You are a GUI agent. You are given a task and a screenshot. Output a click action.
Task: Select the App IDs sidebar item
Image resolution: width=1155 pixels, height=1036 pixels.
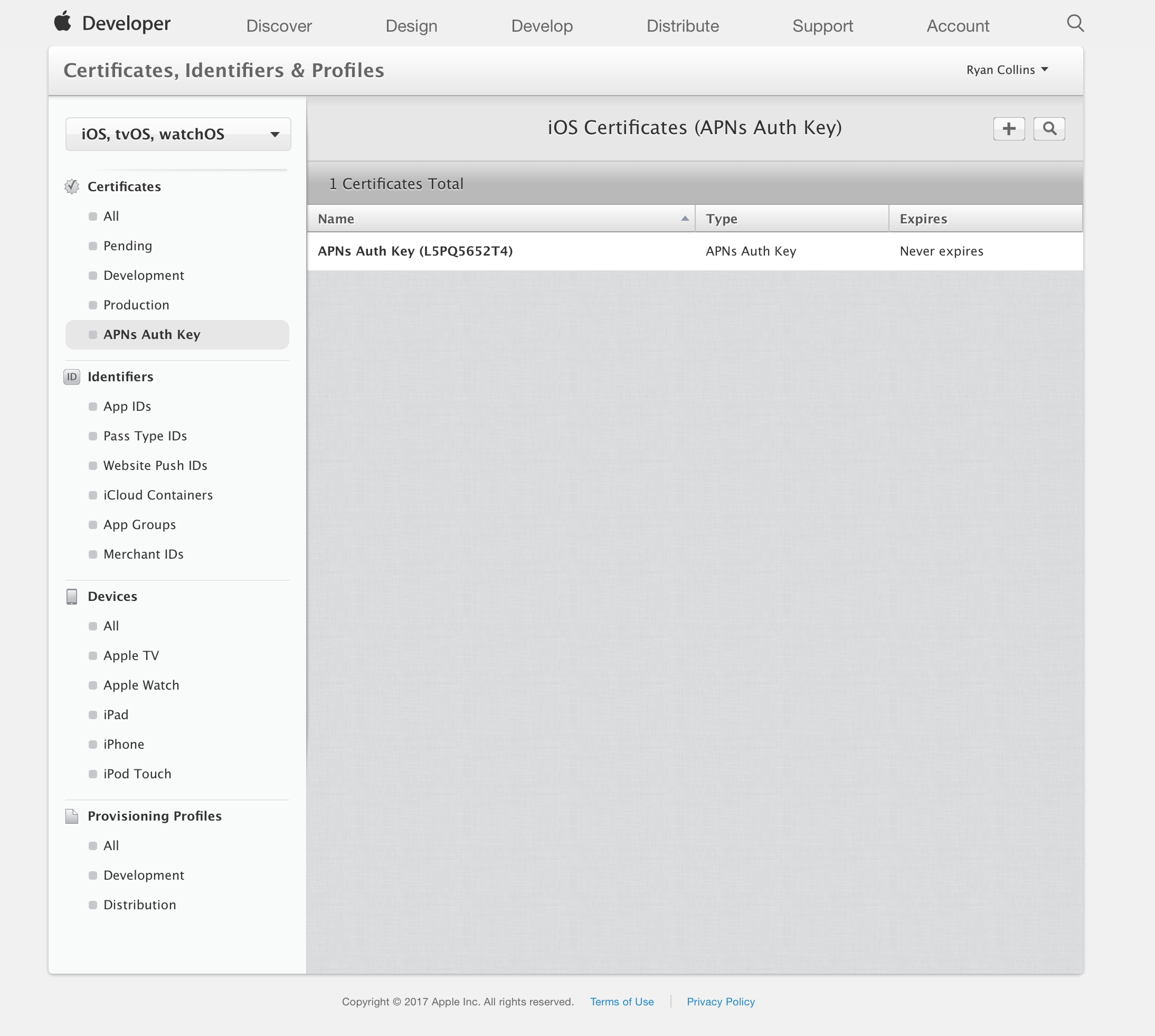coord(127,407)
